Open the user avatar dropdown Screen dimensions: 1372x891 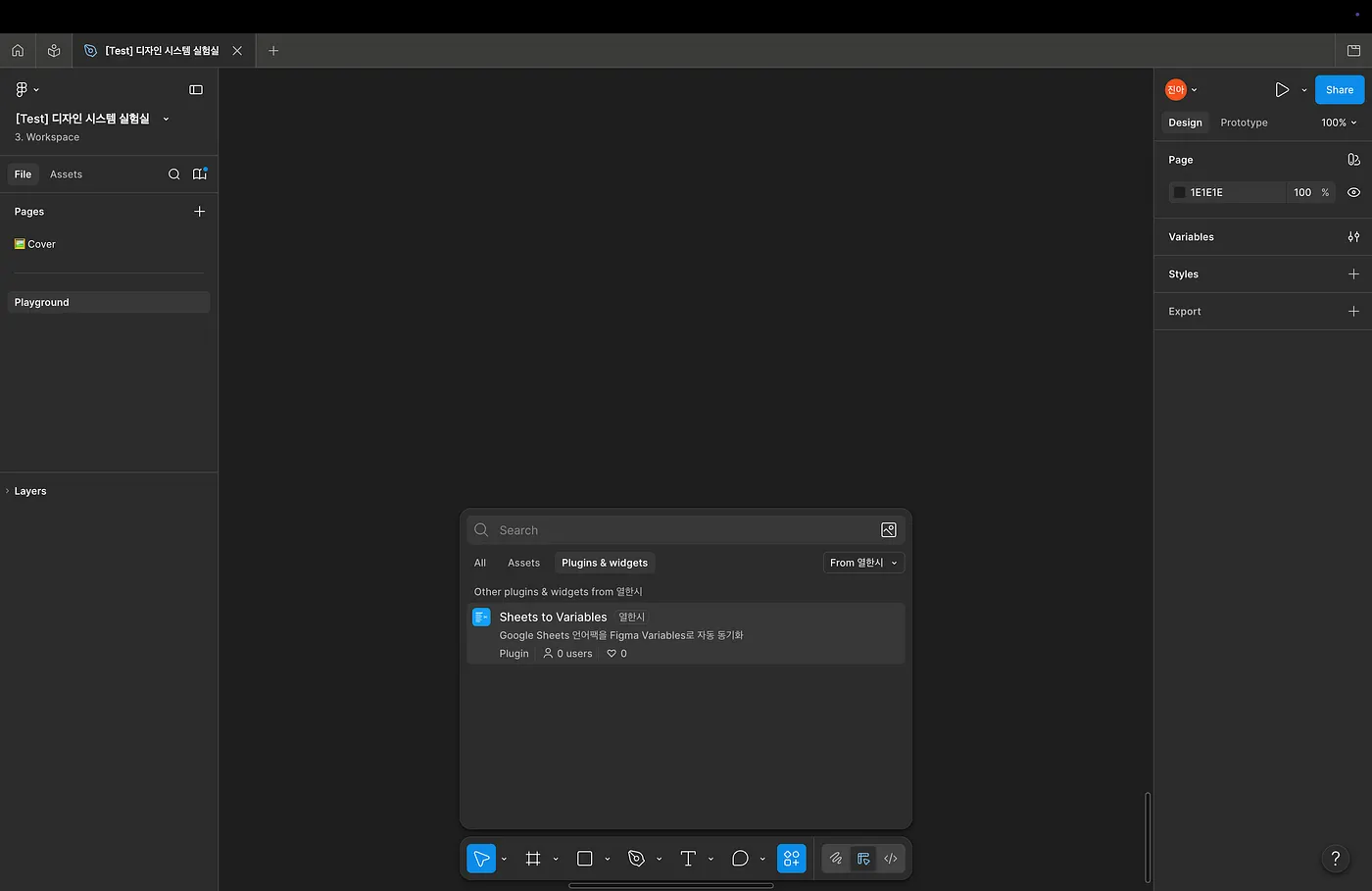click(x=1181, y=89)
